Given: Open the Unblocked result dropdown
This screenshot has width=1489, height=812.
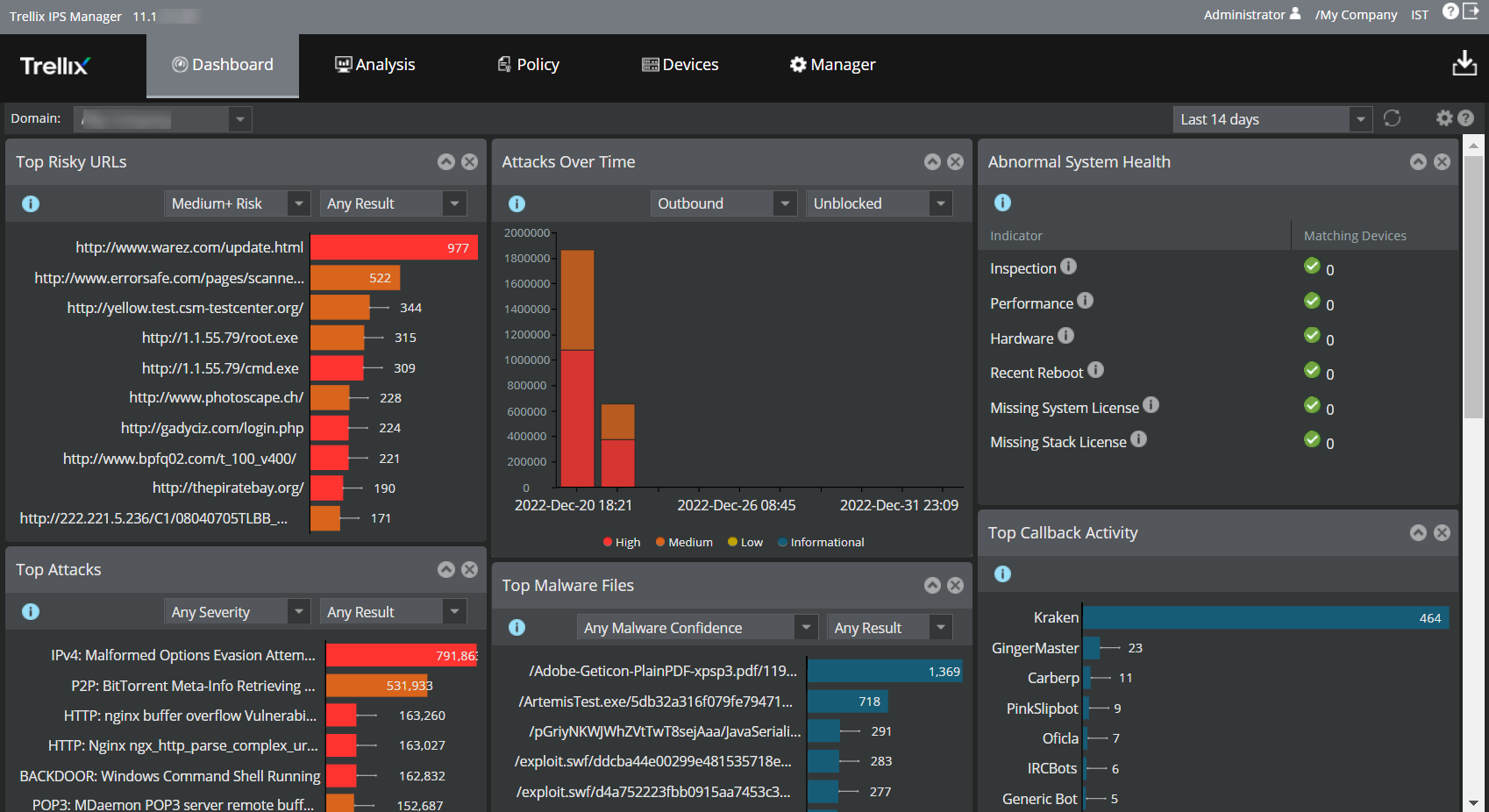Looking at the screenshot, I should (879, 203).
